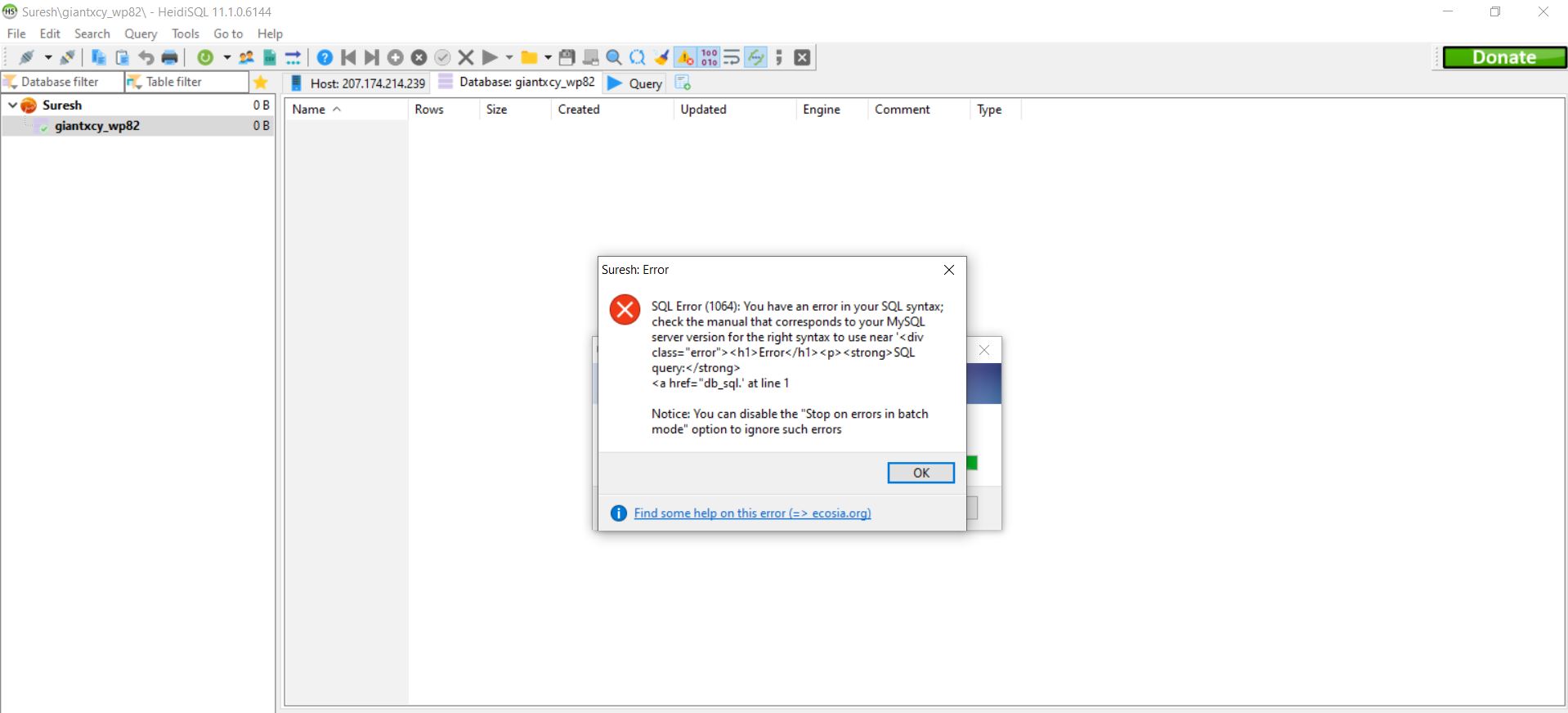This screenshot has height=713, width=1568.
Task: Open the Search menu
Action: (92, 34)
